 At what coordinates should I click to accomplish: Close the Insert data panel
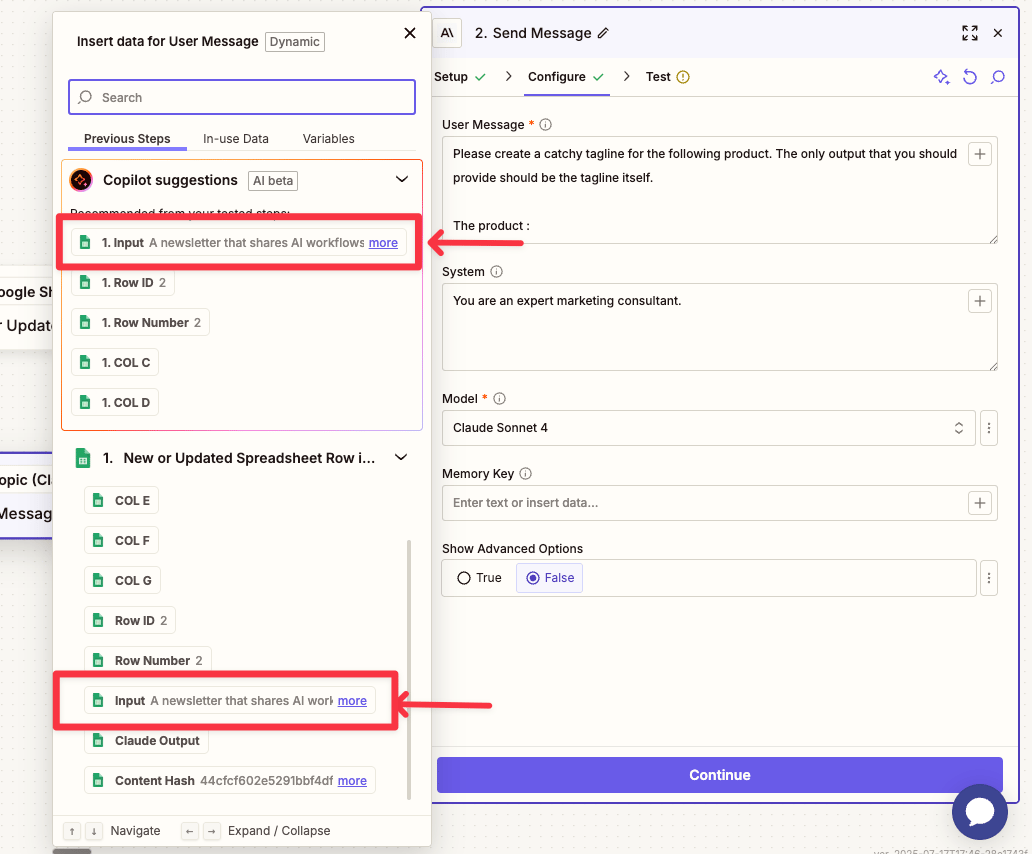(x=409, y=33)
